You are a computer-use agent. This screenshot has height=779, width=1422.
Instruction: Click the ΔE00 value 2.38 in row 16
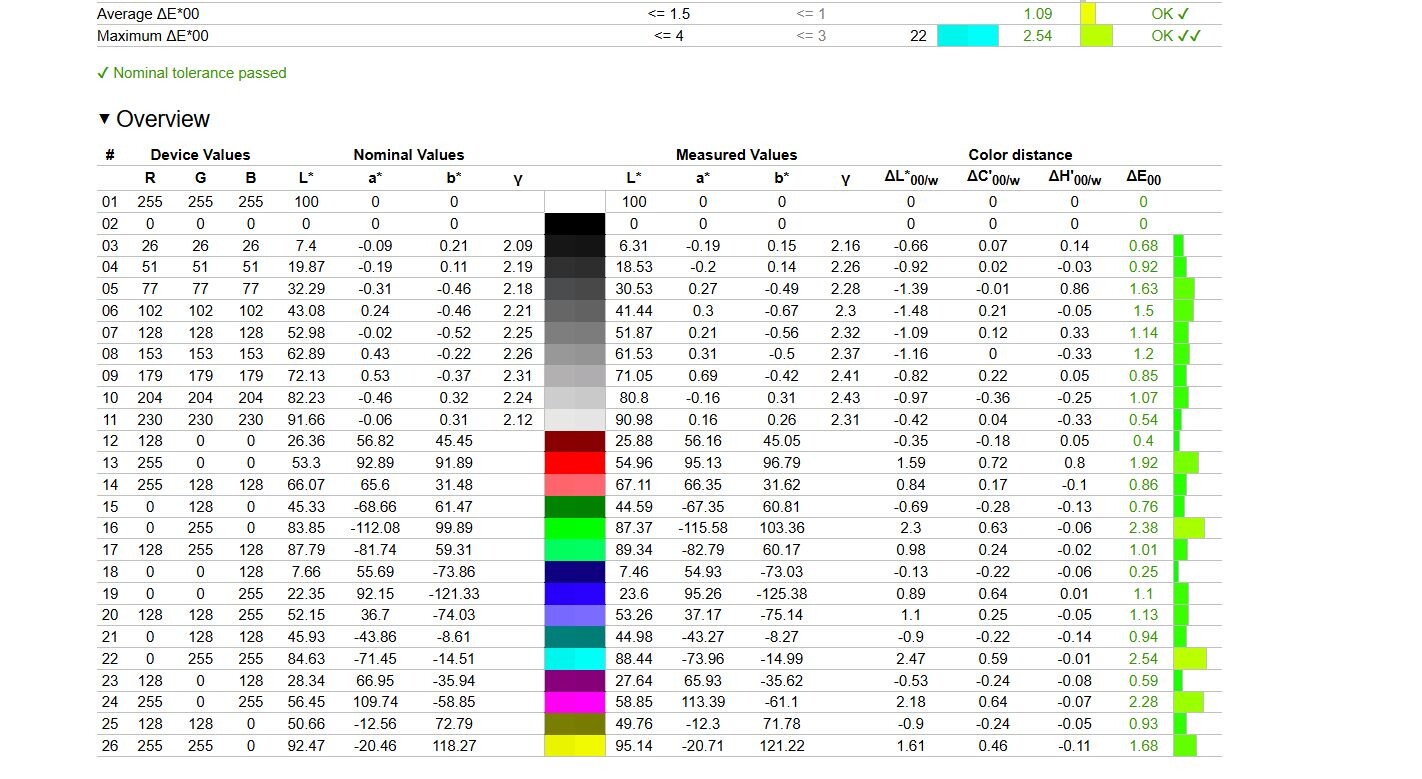(1143, 528)
